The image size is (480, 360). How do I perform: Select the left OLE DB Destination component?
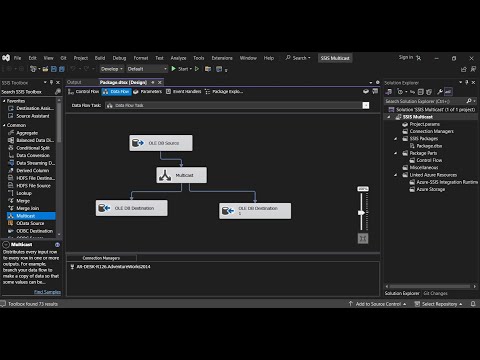tap(132, 208)
